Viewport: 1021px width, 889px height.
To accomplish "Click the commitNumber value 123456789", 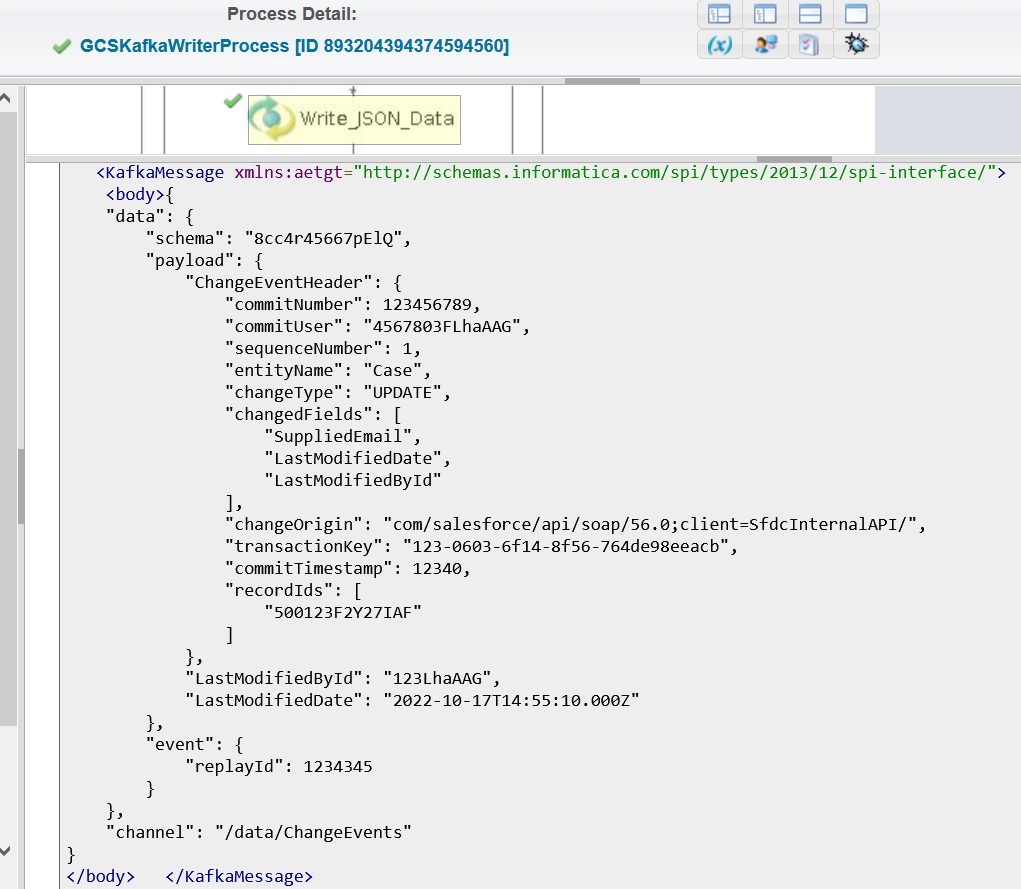I will coord(427,304).
